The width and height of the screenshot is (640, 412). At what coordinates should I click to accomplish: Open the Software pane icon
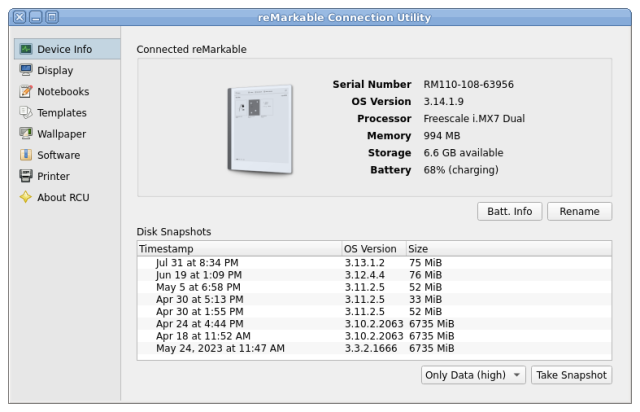point(26,155)
